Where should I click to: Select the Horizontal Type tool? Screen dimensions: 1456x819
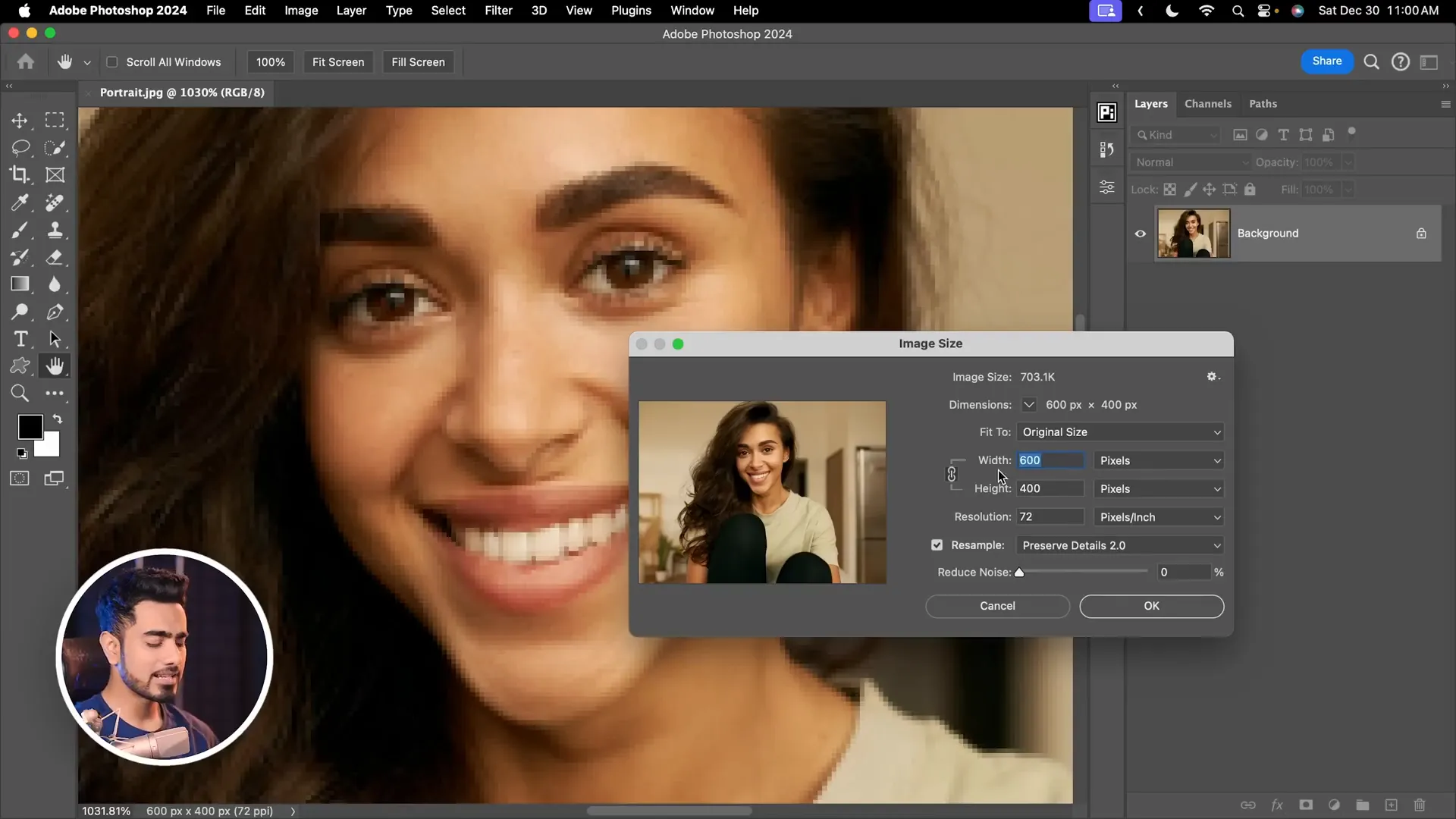click(x=20, y=339)
